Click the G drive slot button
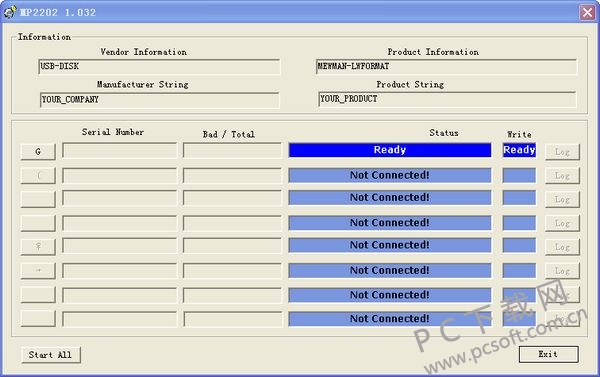600x377 pixels. (38, 152)
